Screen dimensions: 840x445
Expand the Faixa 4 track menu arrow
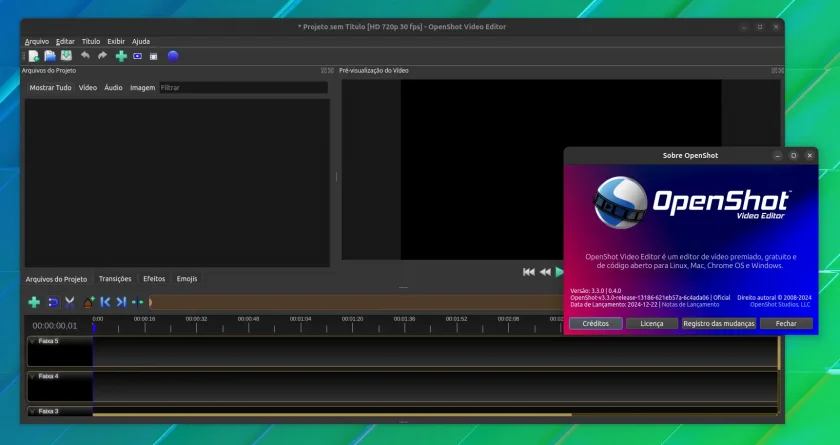(x=32, y=376)
